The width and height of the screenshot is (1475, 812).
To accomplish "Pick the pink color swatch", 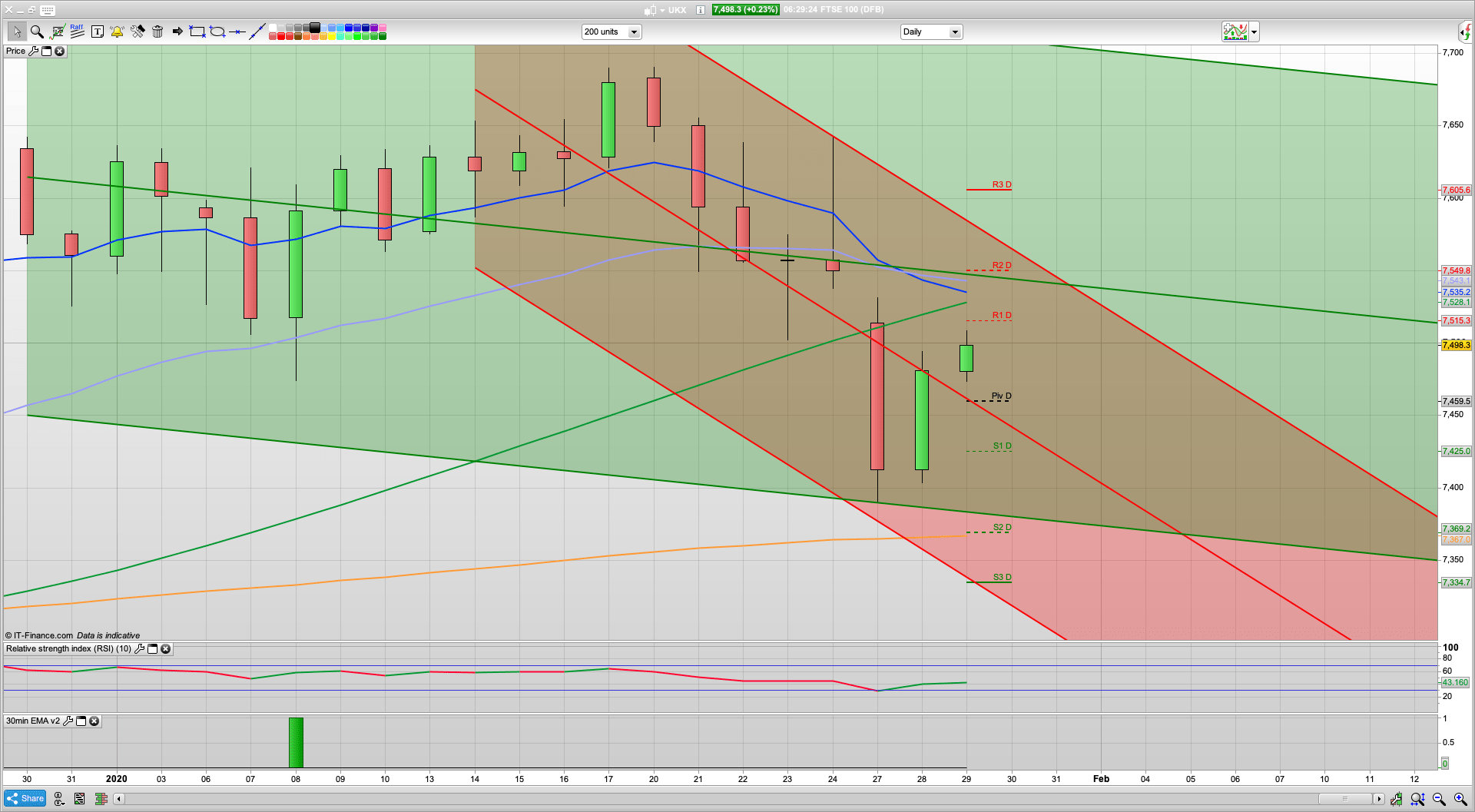I will point(383,28).
